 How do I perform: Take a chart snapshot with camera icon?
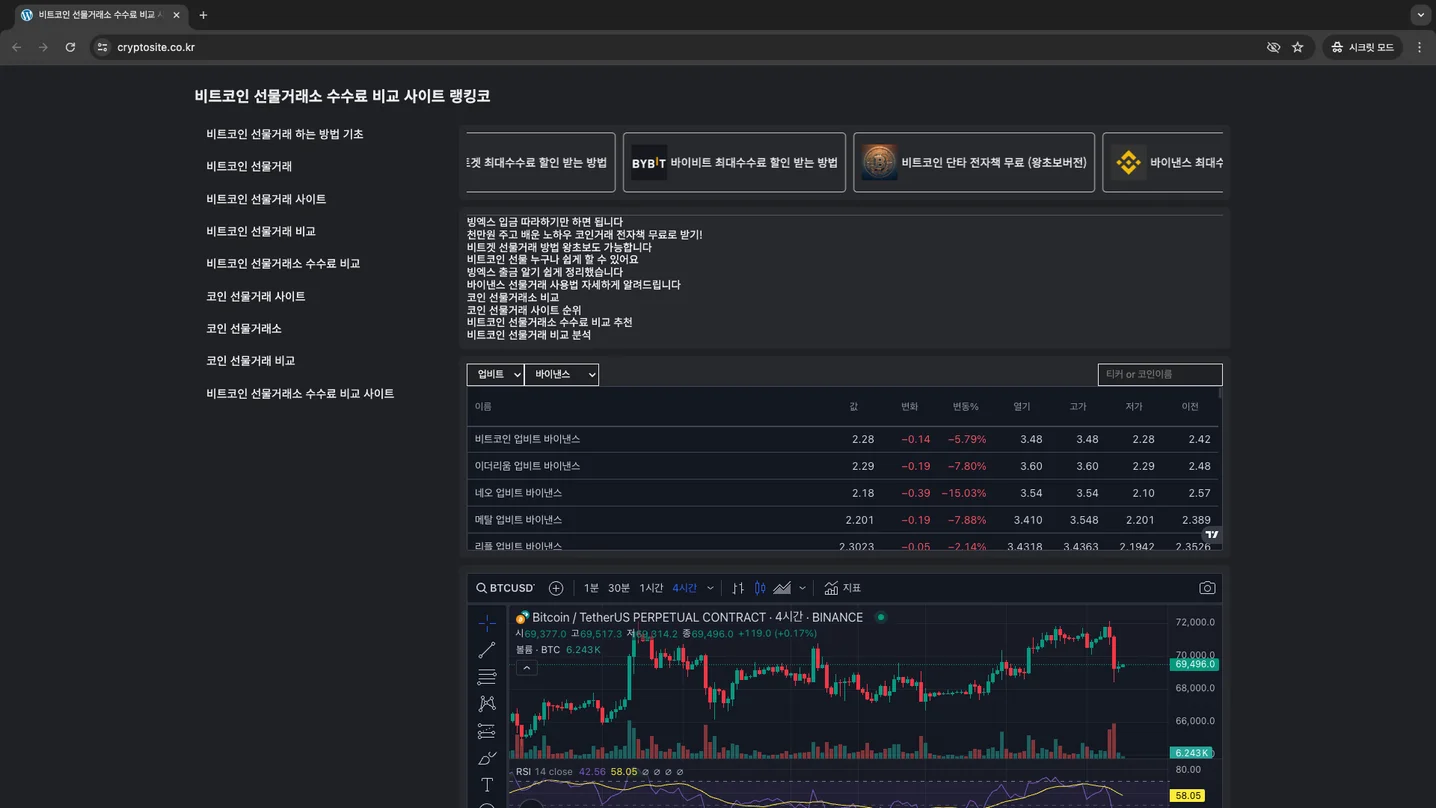[x=1207, y=588]
